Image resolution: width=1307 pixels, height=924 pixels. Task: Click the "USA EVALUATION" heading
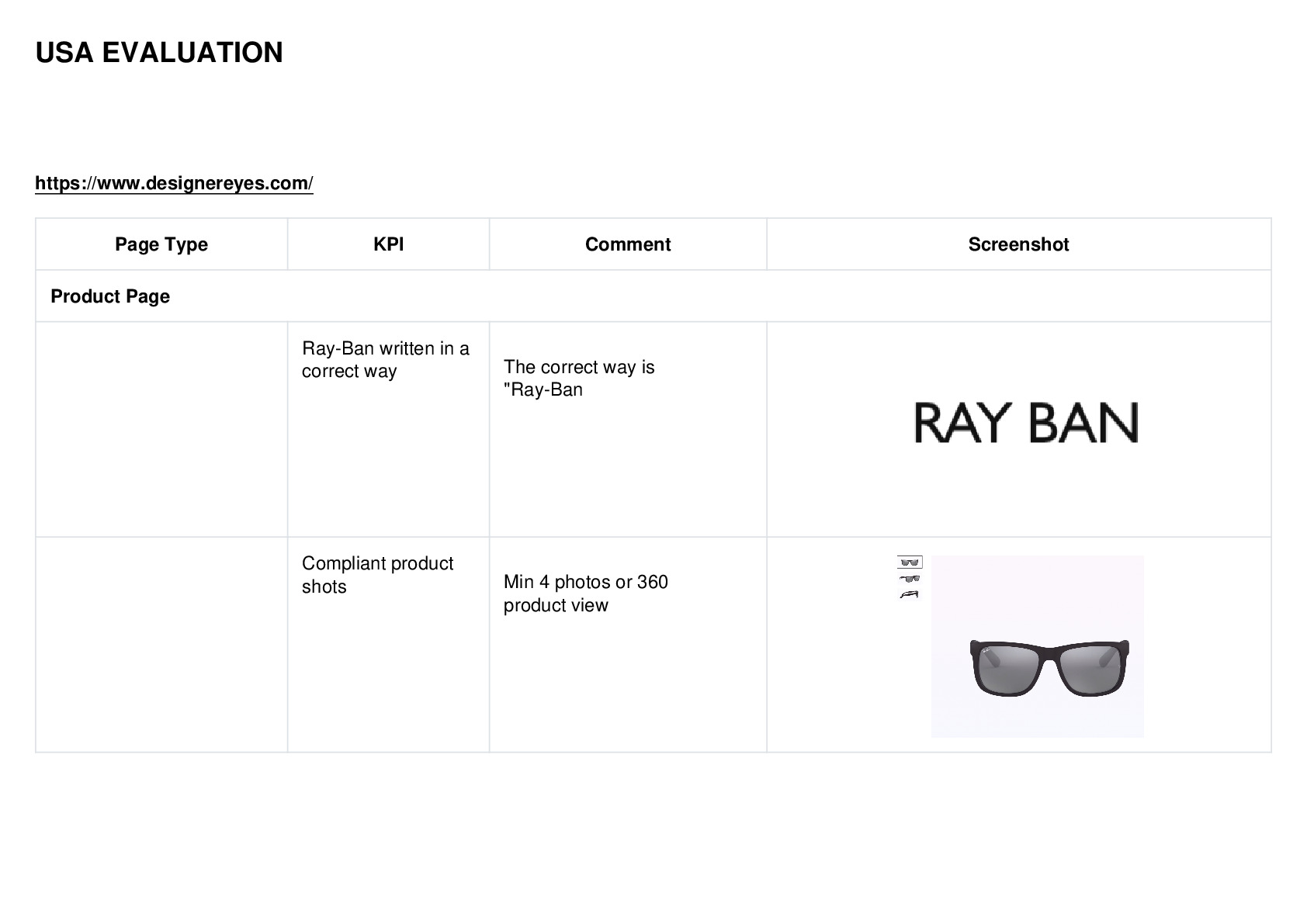click(x=159, y=53)
